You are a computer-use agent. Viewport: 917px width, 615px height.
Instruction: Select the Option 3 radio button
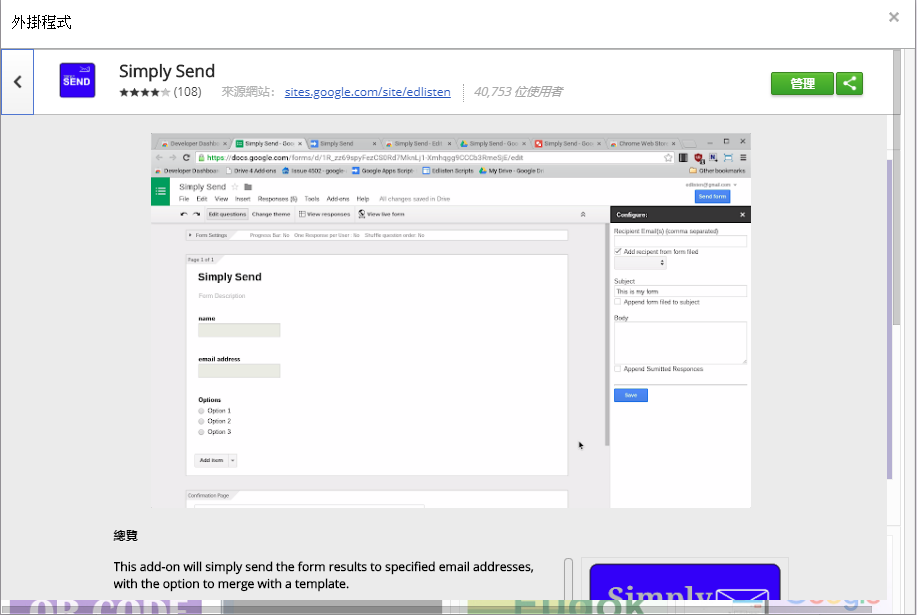201,432
